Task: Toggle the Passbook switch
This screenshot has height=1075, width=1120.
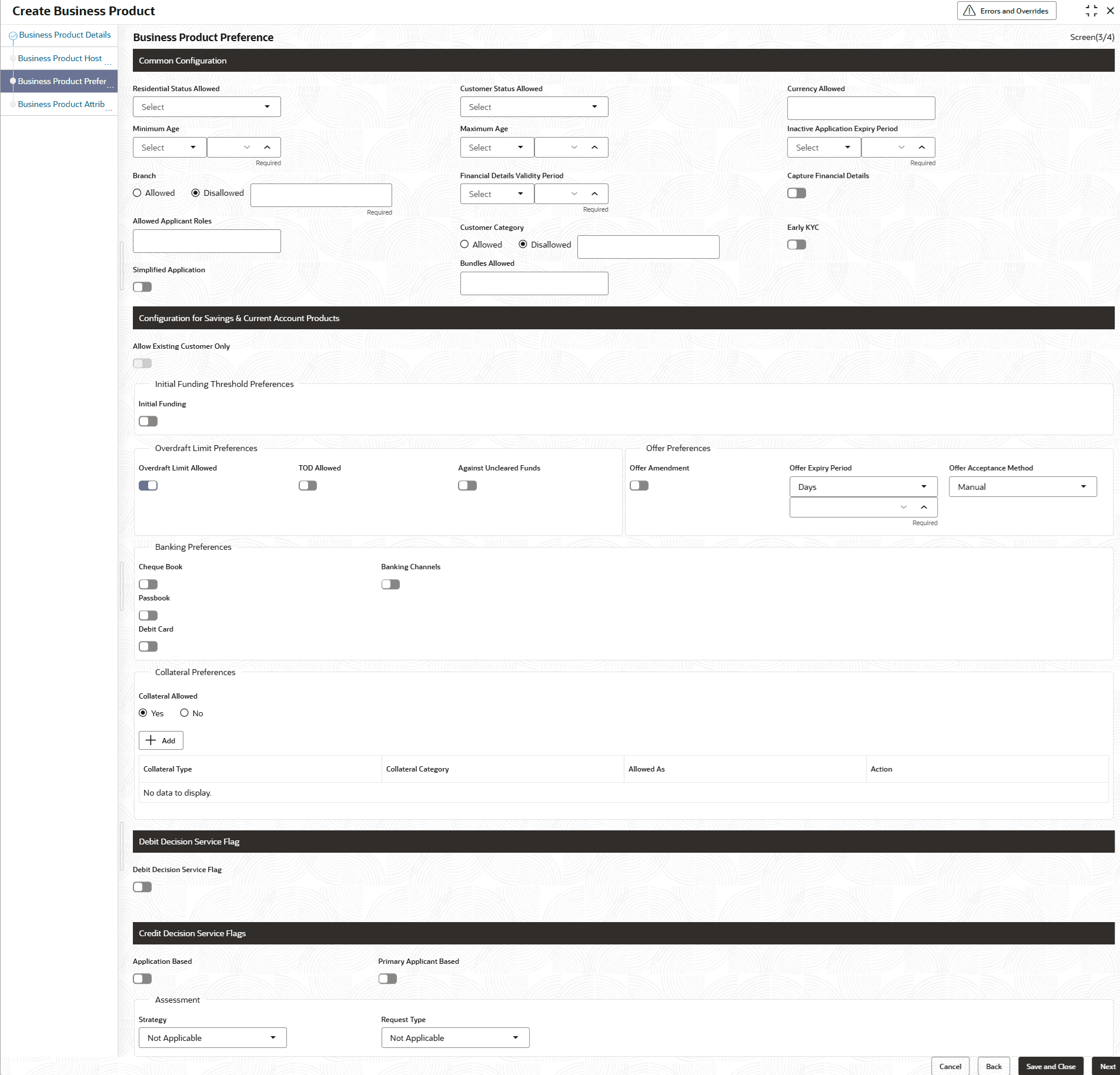Action: tap(148, 616)
